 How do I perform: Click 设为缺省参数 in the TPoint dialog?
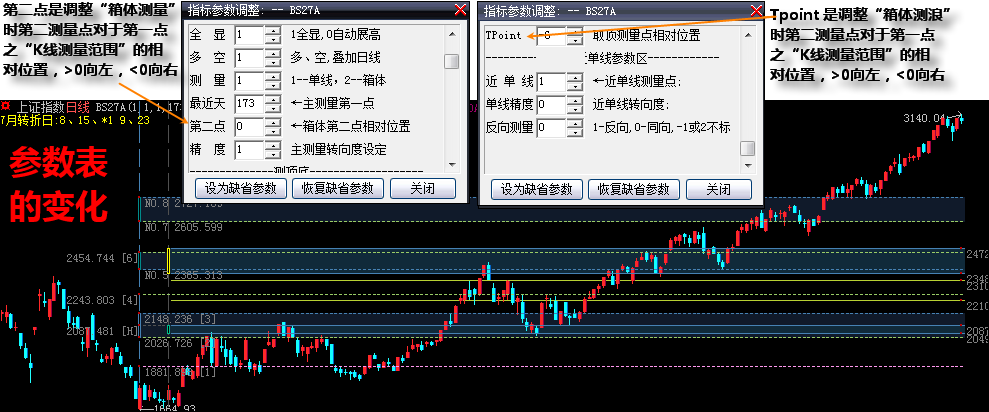pyautogui.click(x=536, y=189)
